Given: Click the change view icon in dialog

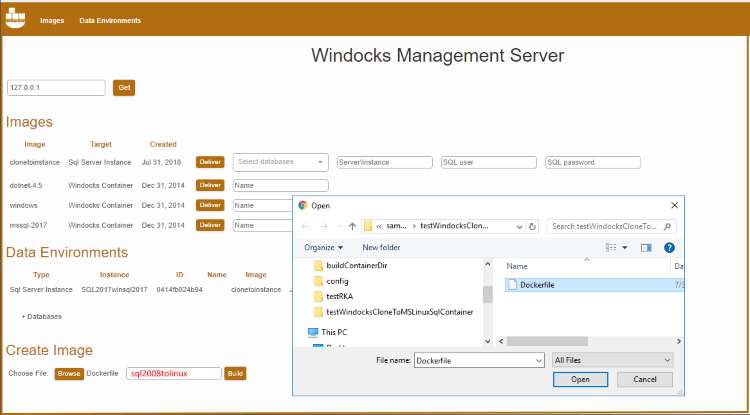Looking at the screenshot, I should 611,247.
